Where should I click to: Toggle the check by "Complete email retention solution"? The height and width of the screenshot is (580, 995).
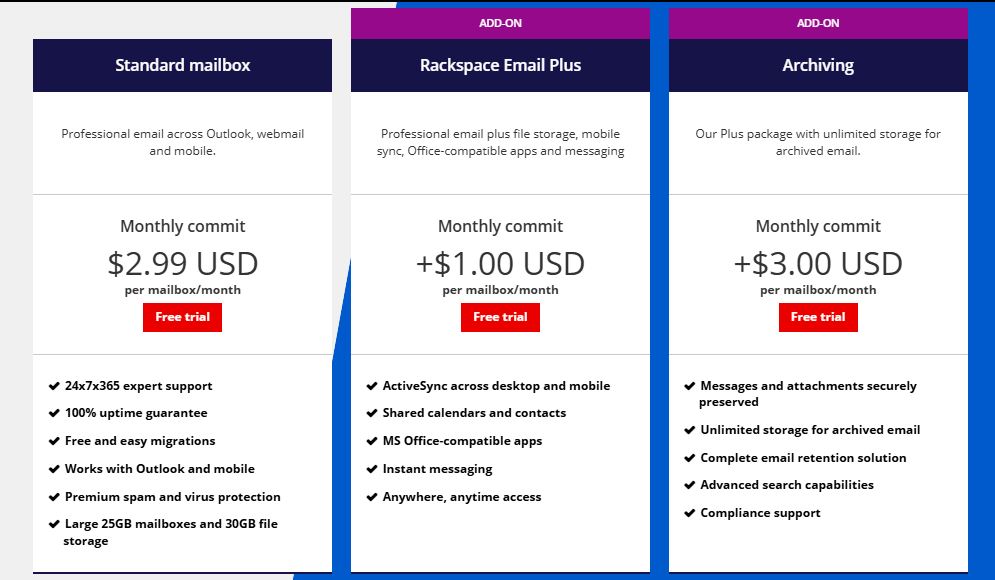pos(689,457)
